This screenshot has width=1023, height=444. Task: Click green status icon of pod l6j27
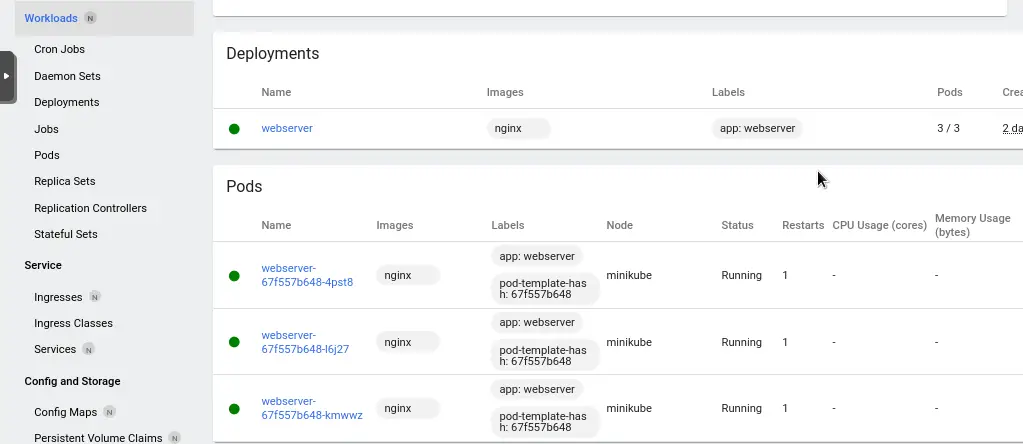tap(234, 342)
